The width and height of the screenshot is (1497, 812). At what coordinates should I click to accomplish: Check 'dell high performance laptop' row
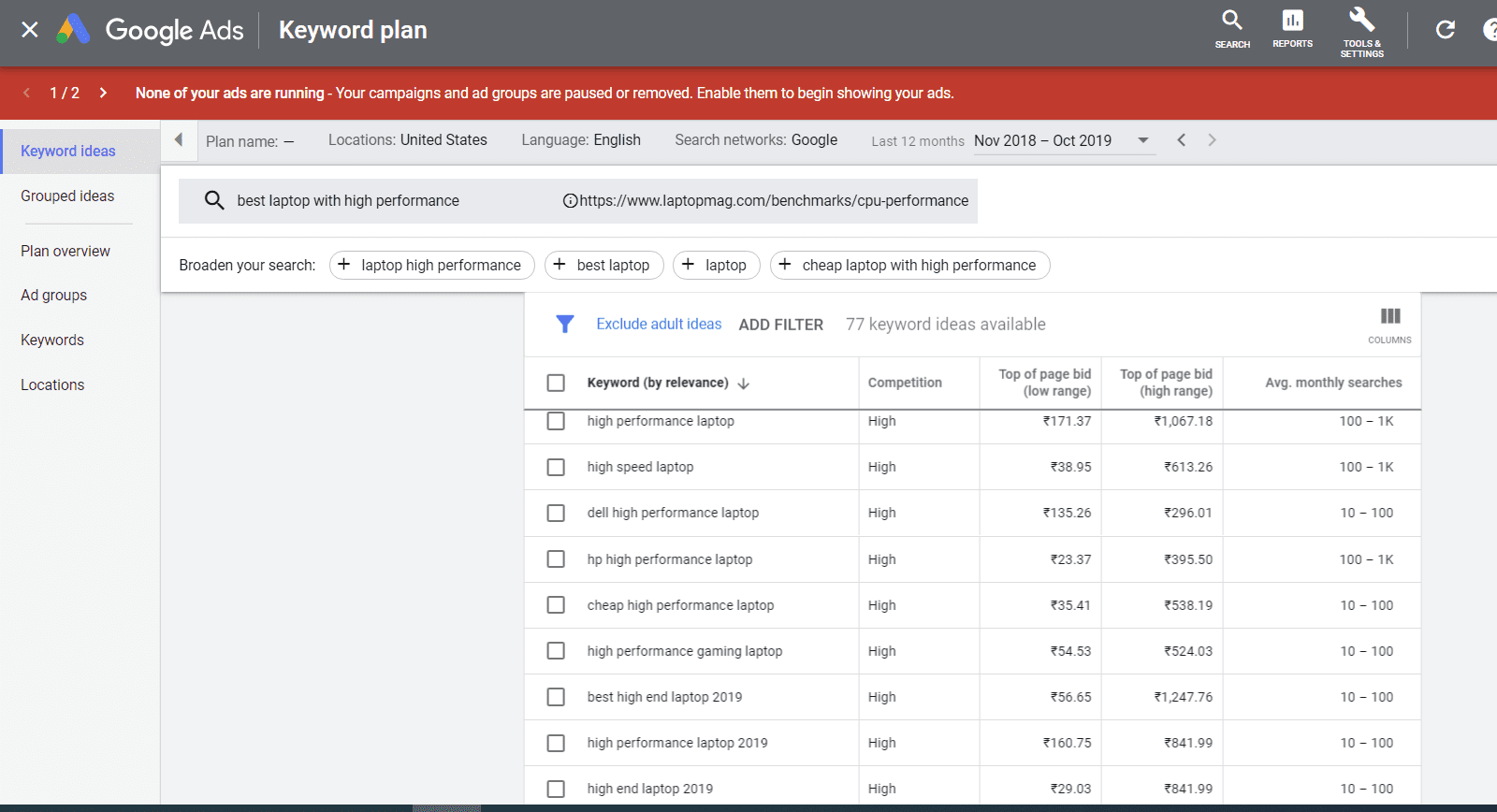[x=556, y=513]
